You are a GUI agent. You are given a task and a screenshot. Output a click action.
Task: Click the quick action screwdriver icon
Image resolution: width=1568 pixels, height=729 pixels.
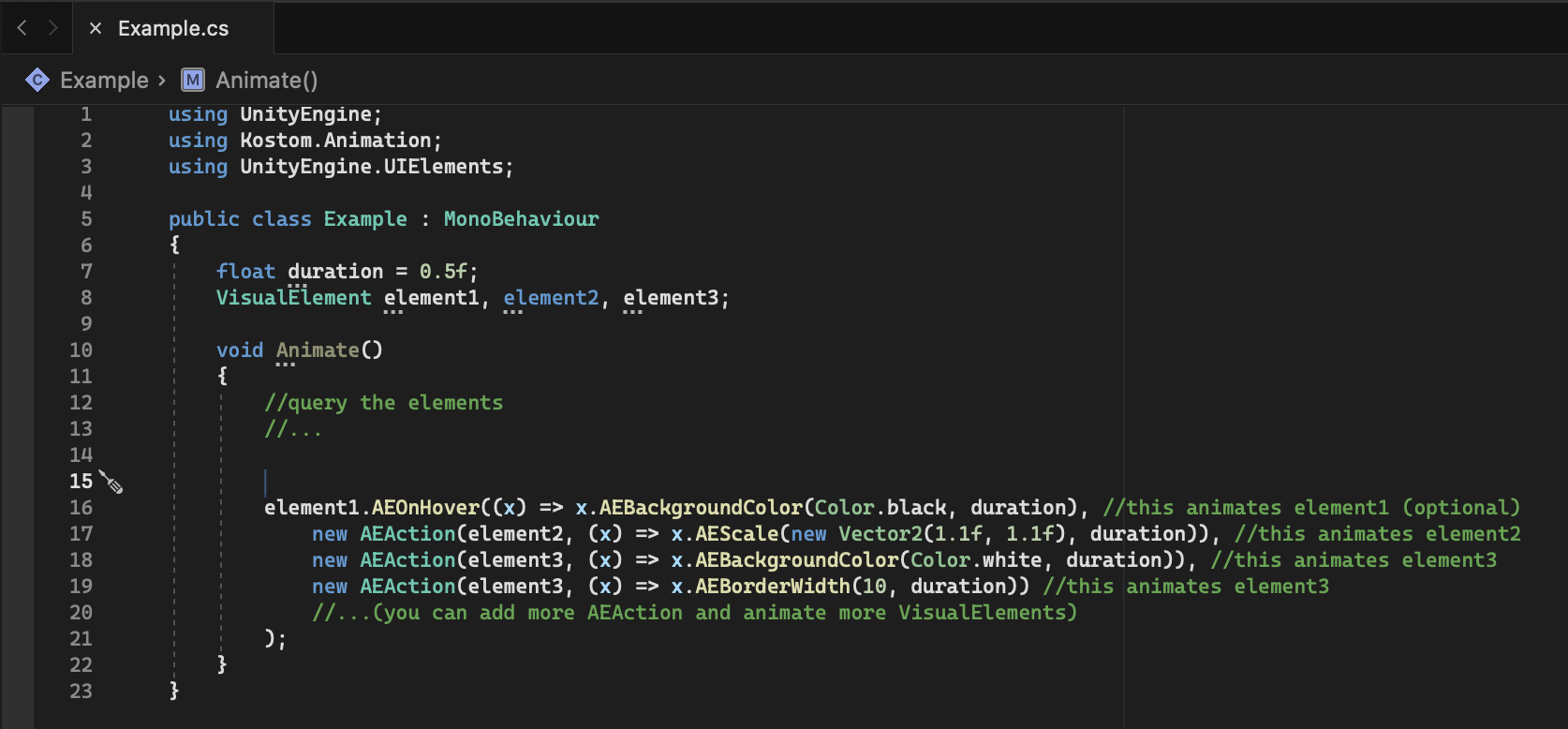tap(111, 483)
